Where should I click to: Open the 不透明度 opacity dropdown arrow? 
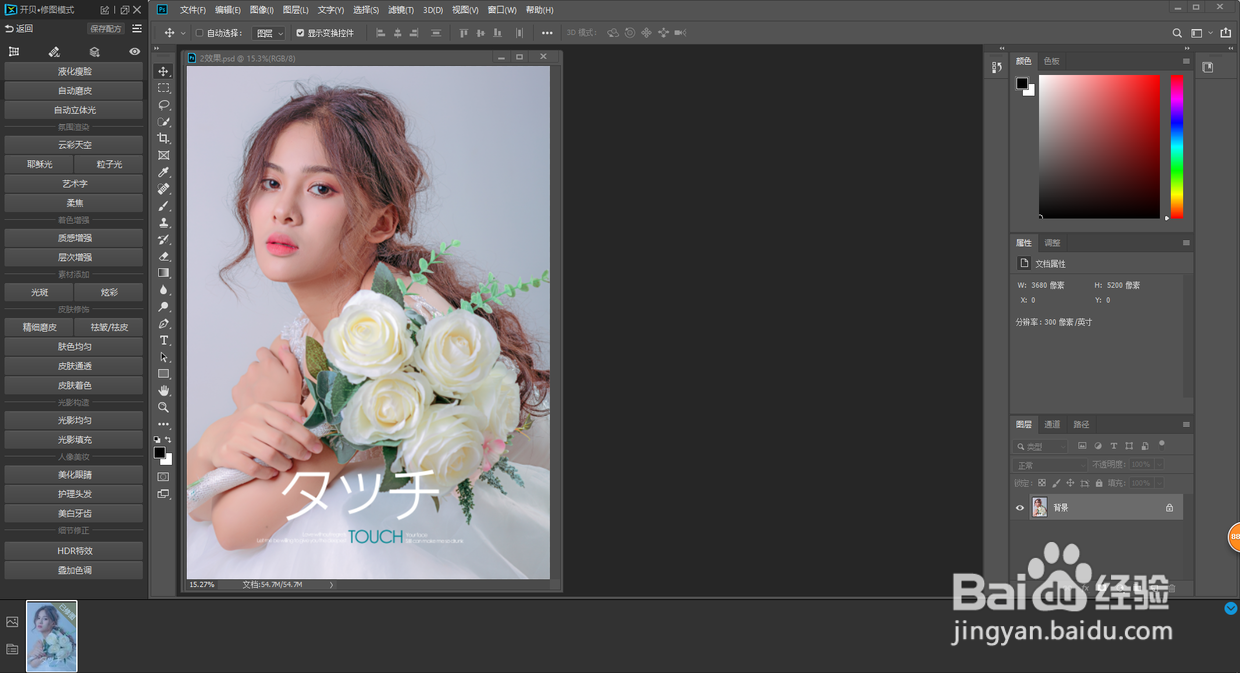(1160, 465)
